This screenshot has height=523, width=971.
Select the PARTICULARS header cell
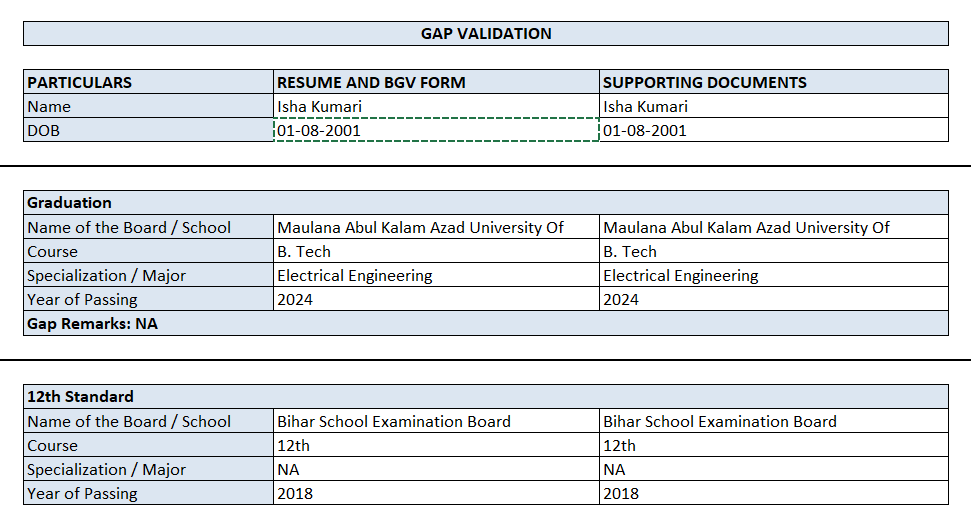click(x=148, y=82)
